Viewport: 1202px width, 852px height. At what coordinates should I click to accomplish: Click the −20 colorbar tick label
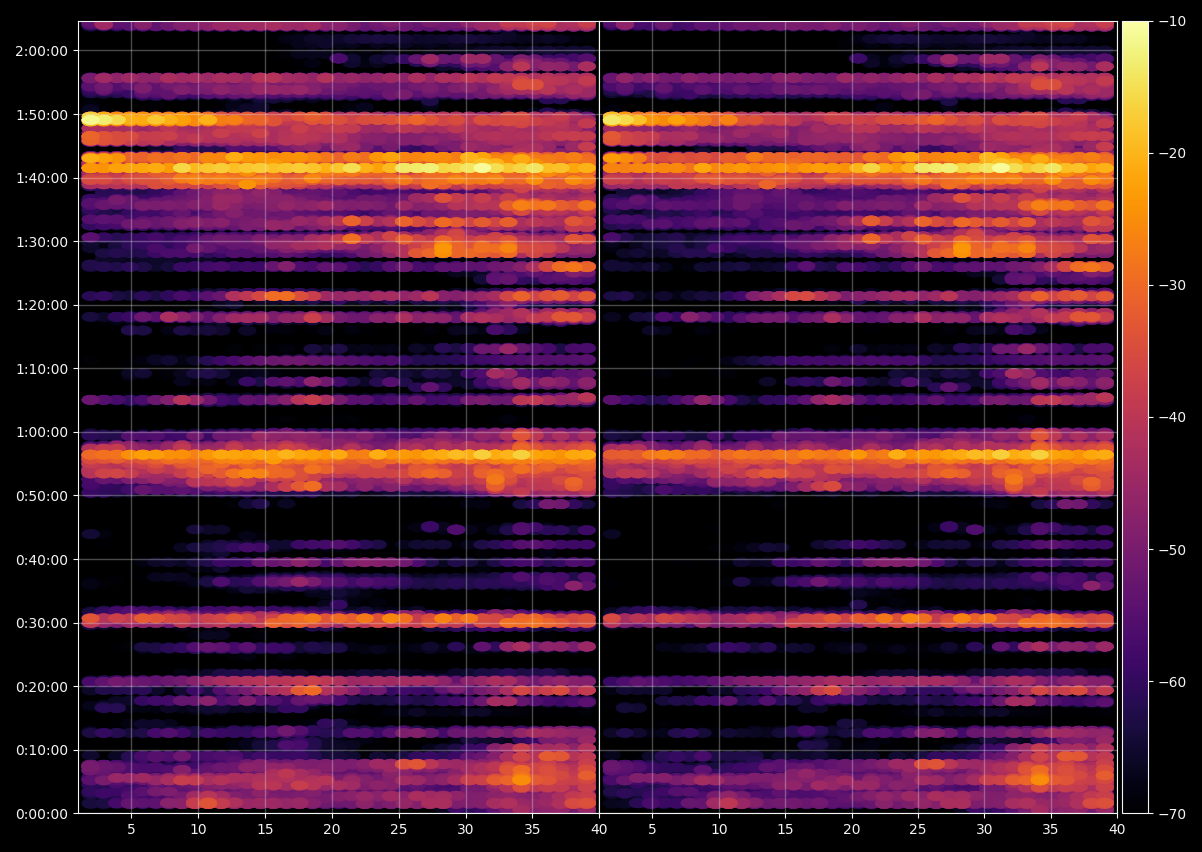[x=1171, y=153]
